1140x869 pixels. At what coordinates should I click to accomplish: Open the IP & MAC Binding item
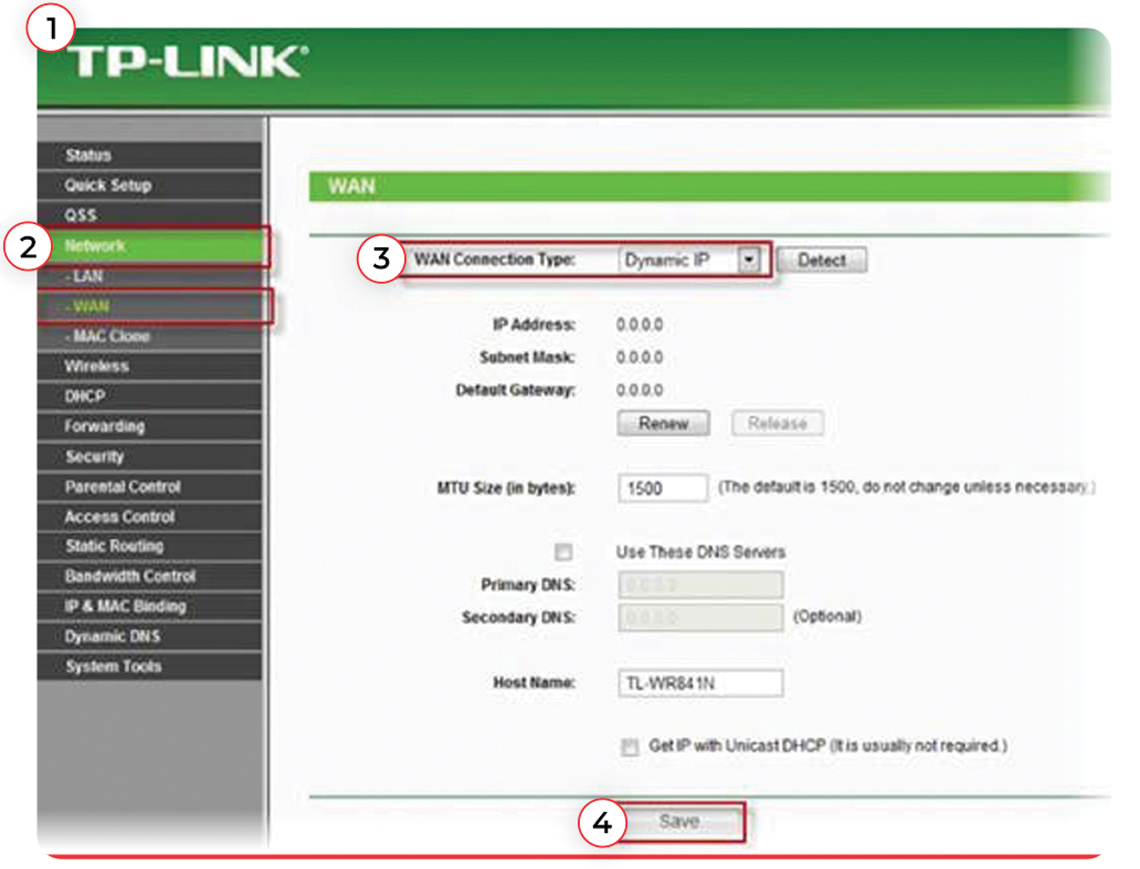(149, 606)
